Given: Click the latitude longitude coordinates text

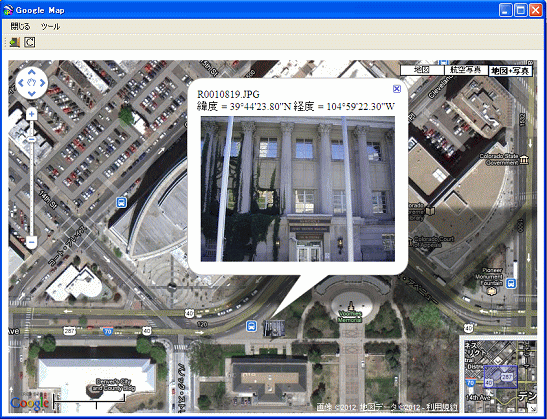Looking at the screenshot, I should 296,106.
